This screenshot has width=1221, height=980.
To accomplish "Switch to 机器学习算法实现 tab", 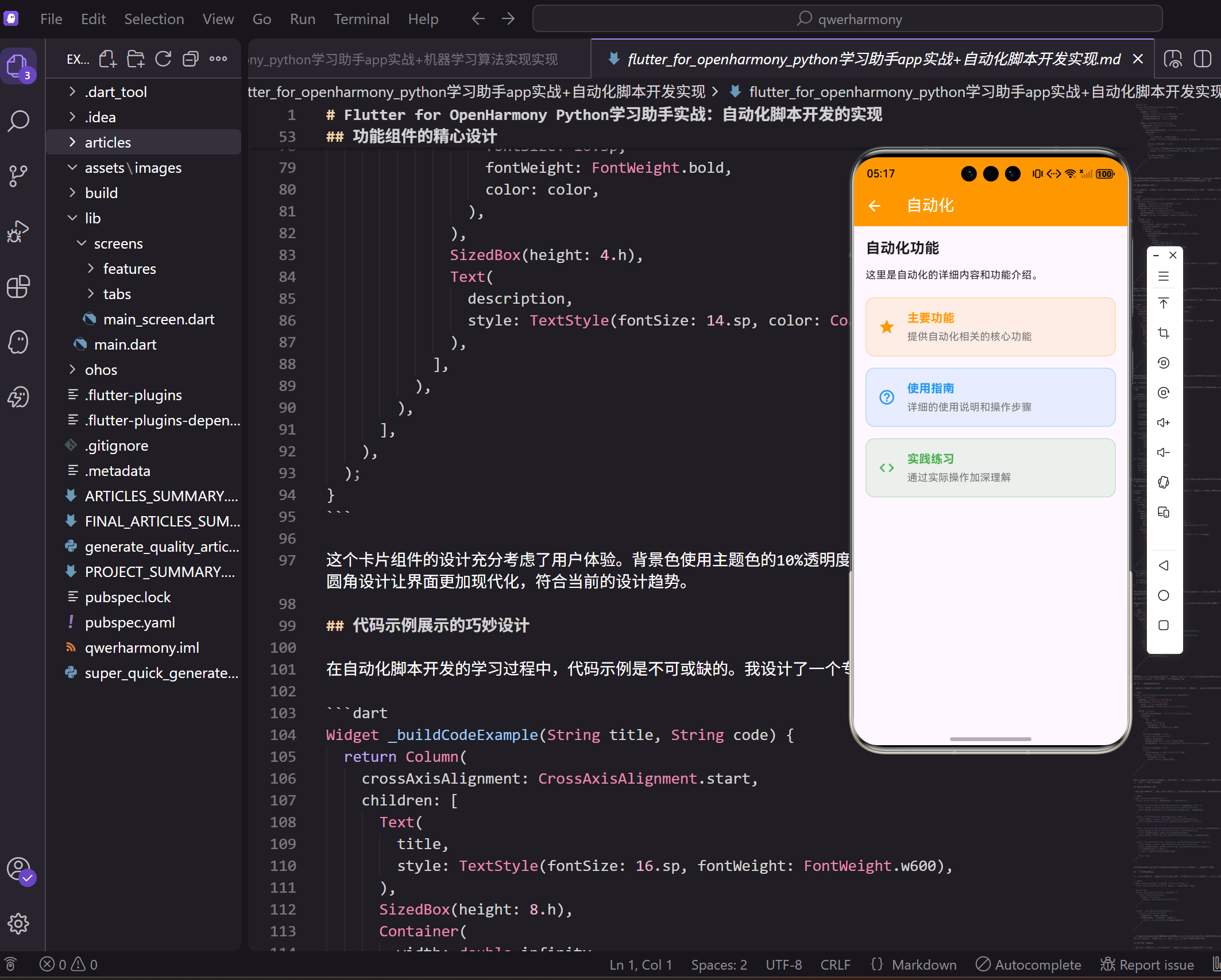I will click(x=419, y=59).
